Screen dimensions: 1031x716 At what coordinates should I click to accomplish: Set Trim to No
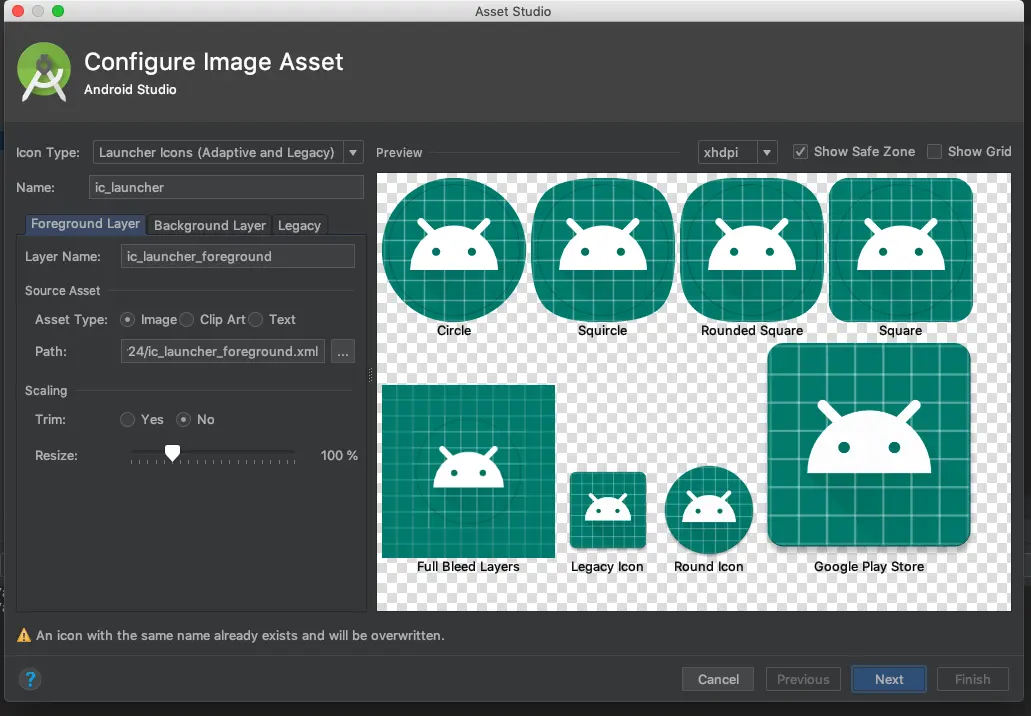[x=183, y=419]
